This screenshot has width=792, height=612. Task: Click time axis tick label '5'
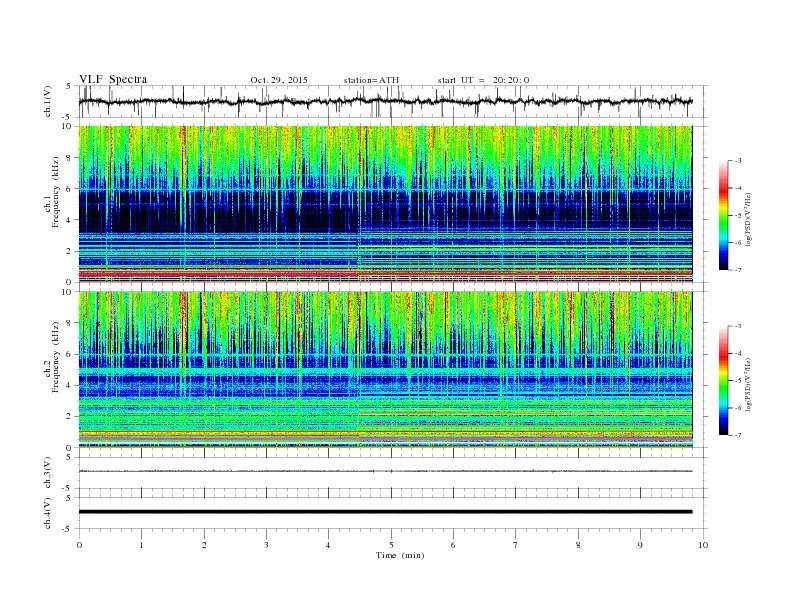(391, 545)
